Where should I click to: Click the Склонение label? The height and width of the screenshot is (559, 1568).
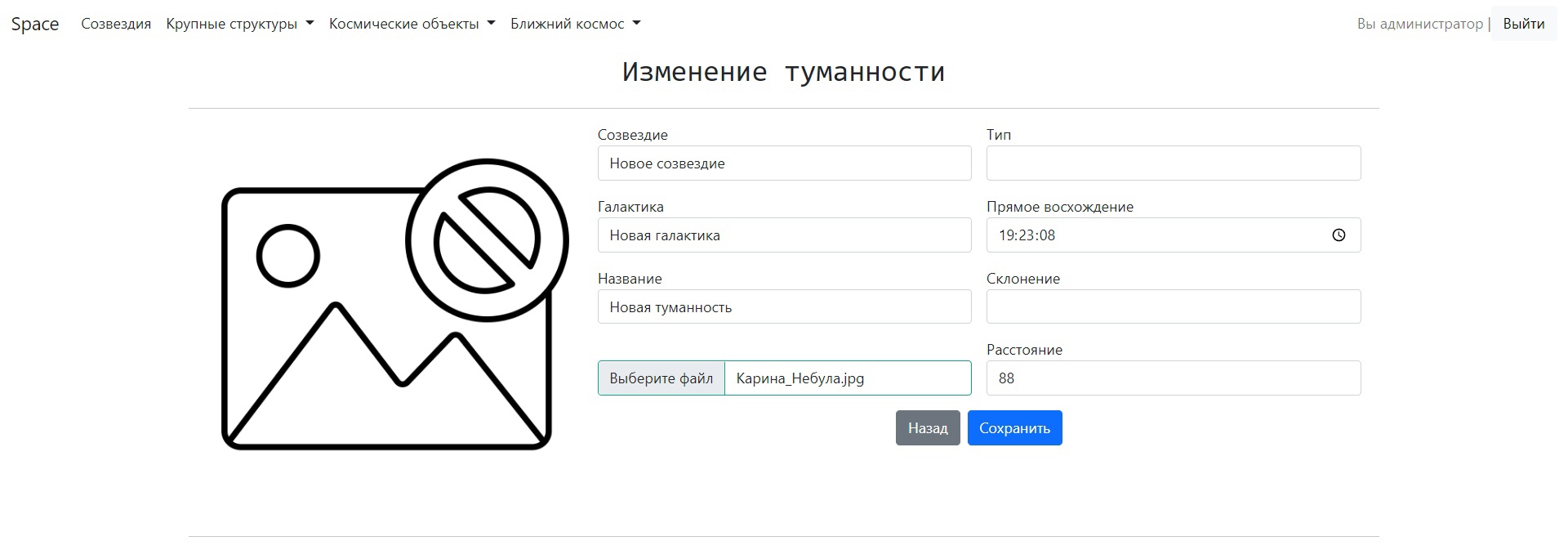tap(1023, 279)
